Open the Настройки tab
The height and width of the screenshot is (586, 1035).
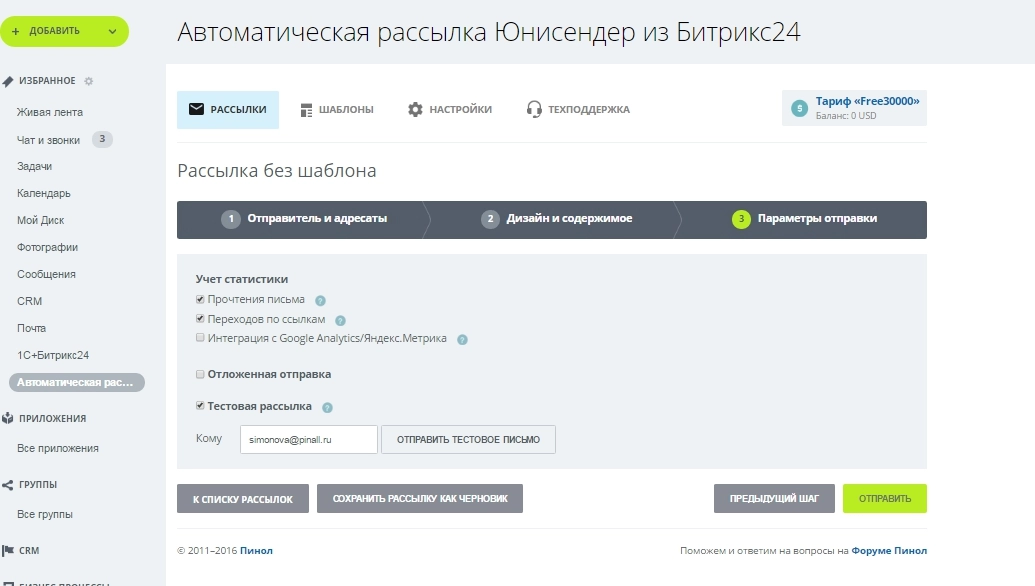(x=450, y=110)
